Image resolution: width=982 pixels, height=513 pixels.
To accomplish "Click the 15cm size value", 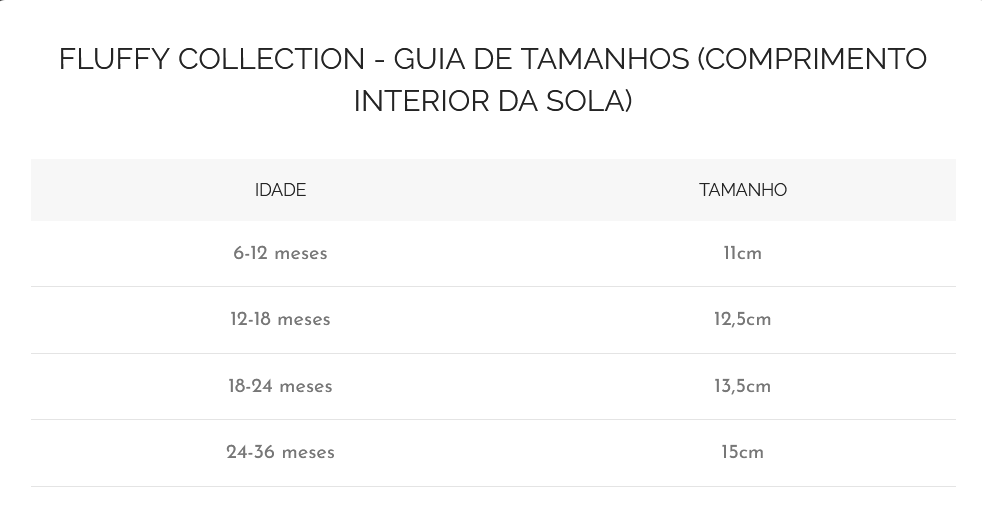I will coord(743,453).
